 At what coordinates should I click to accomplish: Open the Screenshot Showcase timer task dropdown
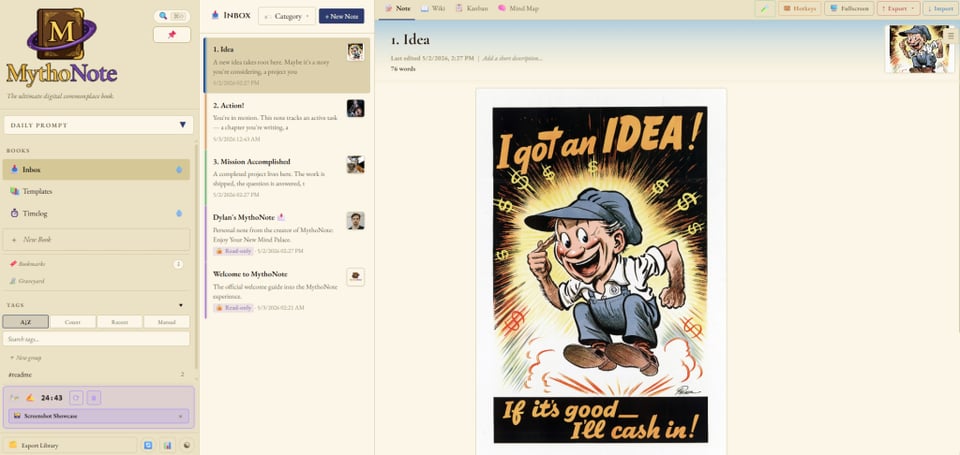[99, 416]
